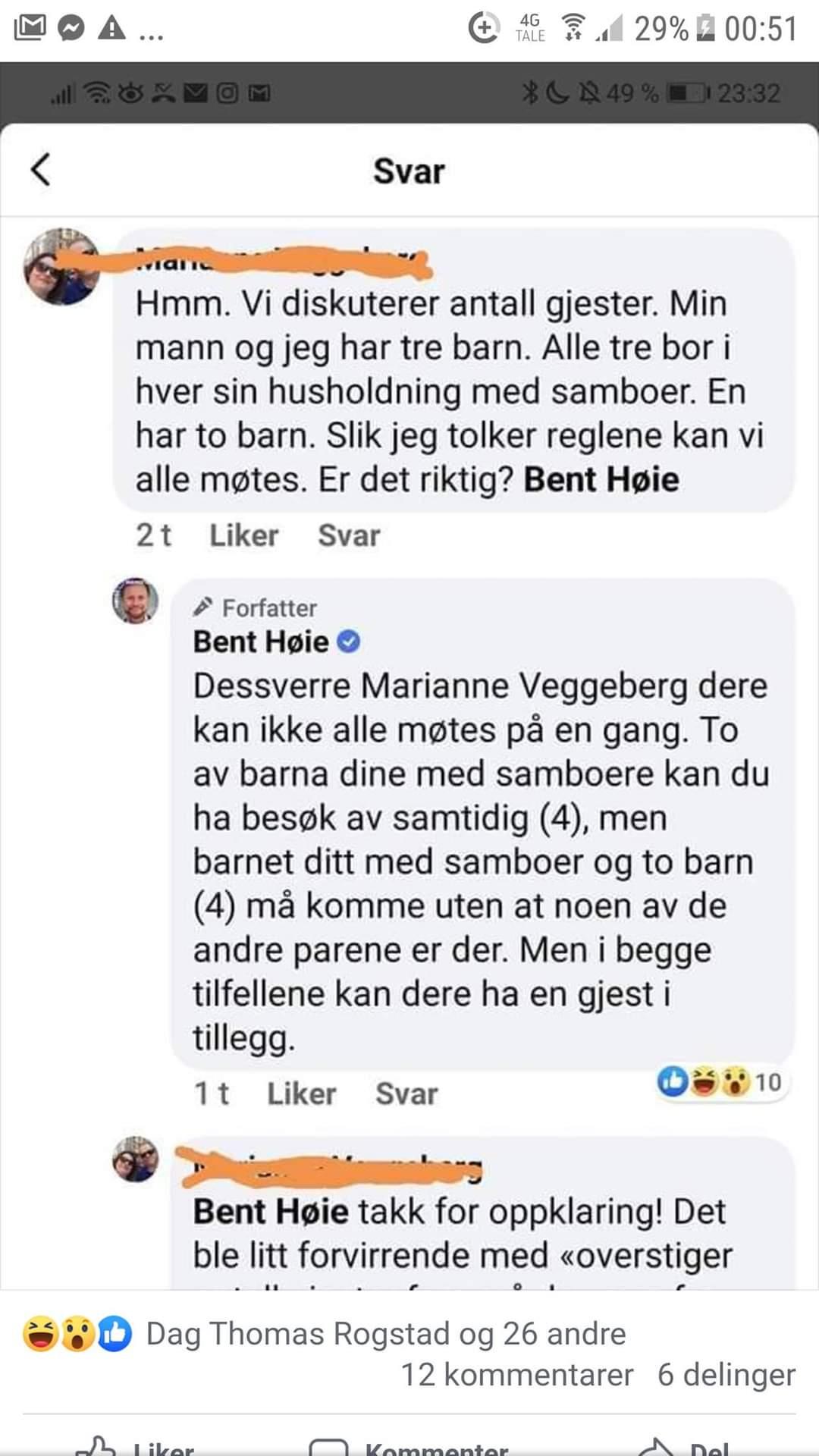Tap the warning triangle notification icon
The image size is (819, 1456).
click(111, 29)
